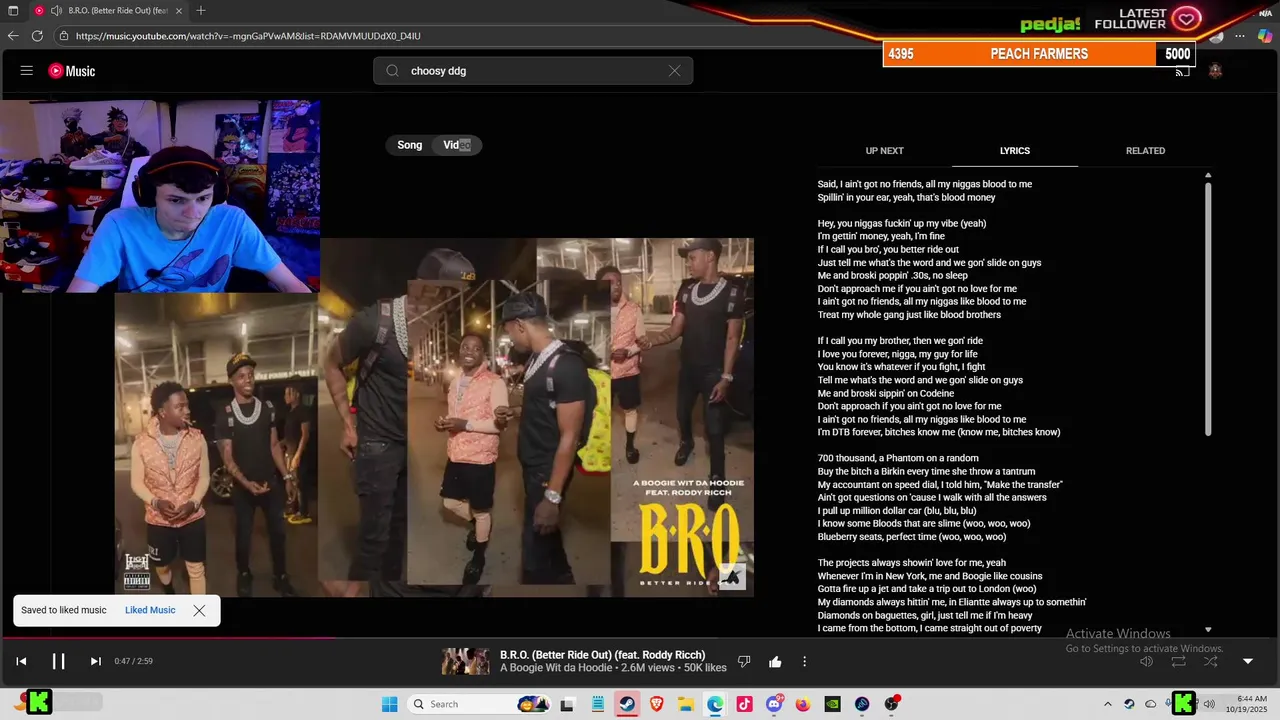Viewport: 1280px width, 720px height.
Task: Mute the tab via its audio icon
Action: (56, 10)
